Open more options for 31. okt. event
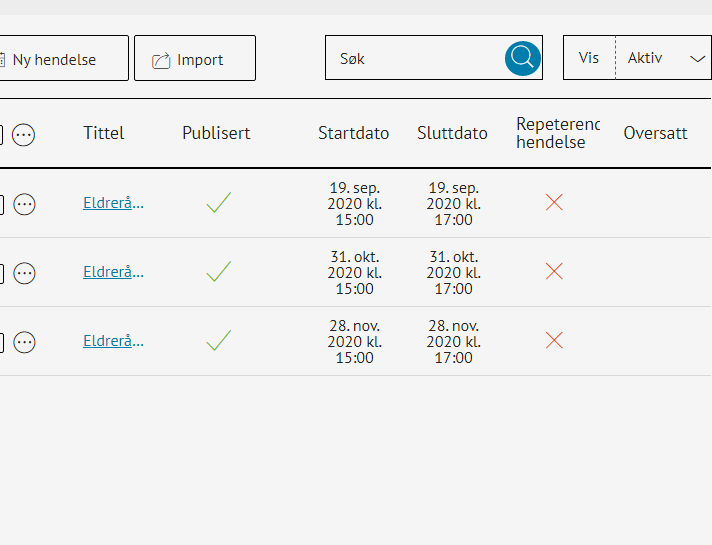This screenshot has height=545, width=712. (24, 273)
